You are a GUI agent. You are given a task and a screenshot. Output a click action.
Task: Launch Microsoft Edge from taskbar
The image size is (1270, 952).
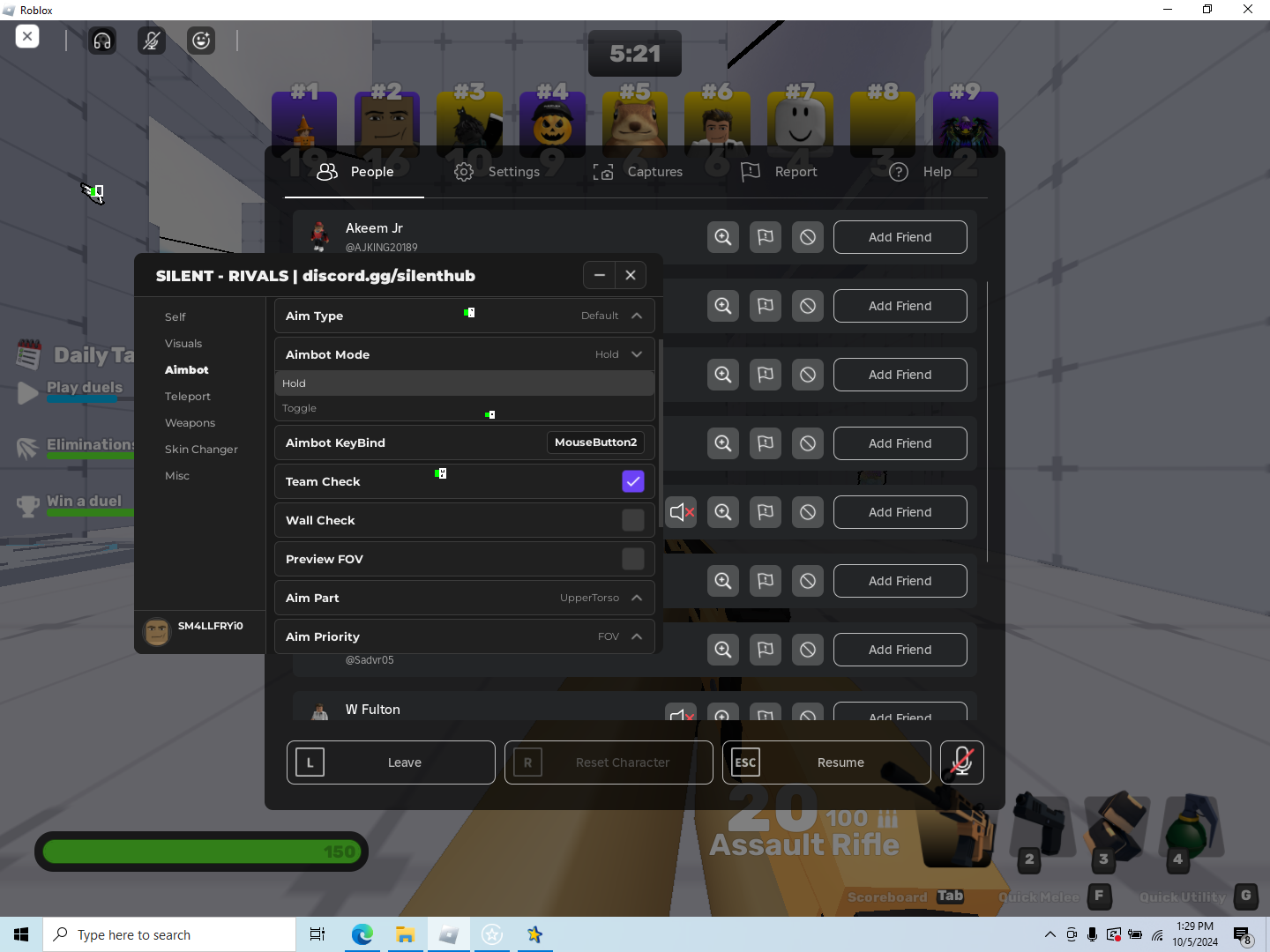pos(362,934)
